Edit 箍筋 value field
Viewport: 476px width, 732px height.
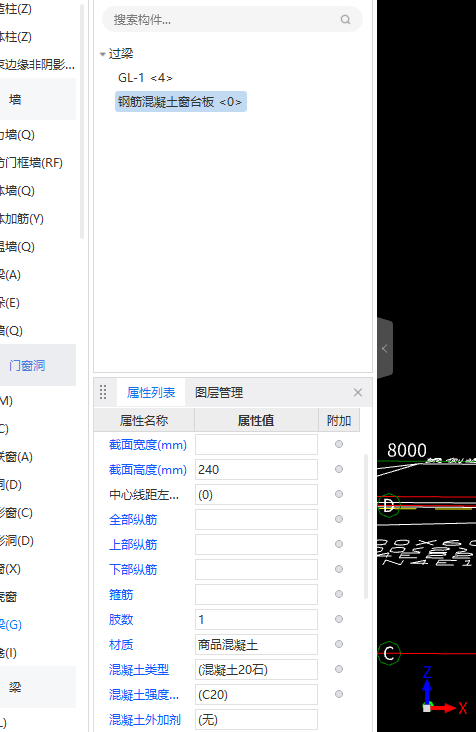[x=256, y=594]
